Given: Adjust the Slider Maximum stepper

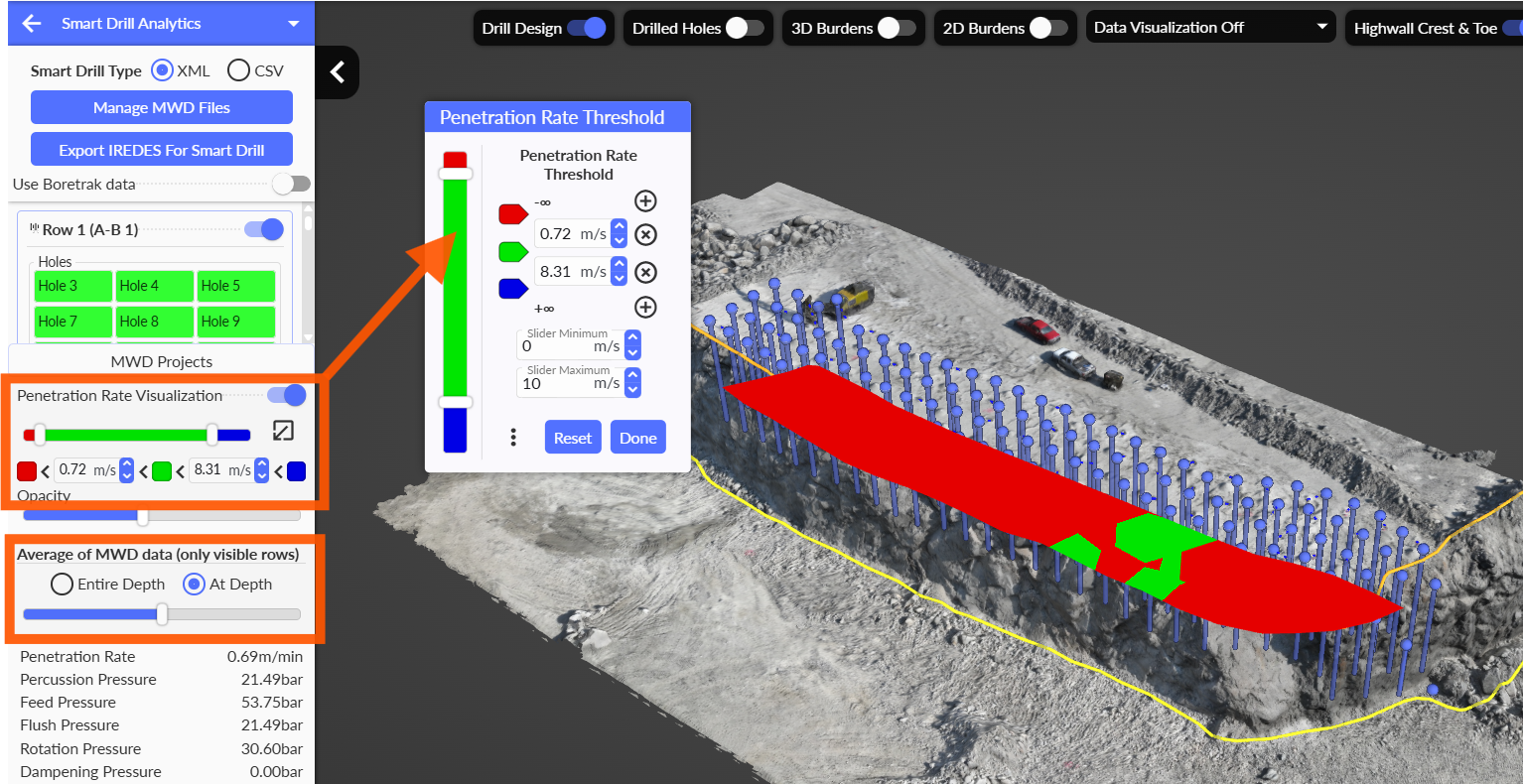Looking at the screenshot, I should tap(633, 383).
